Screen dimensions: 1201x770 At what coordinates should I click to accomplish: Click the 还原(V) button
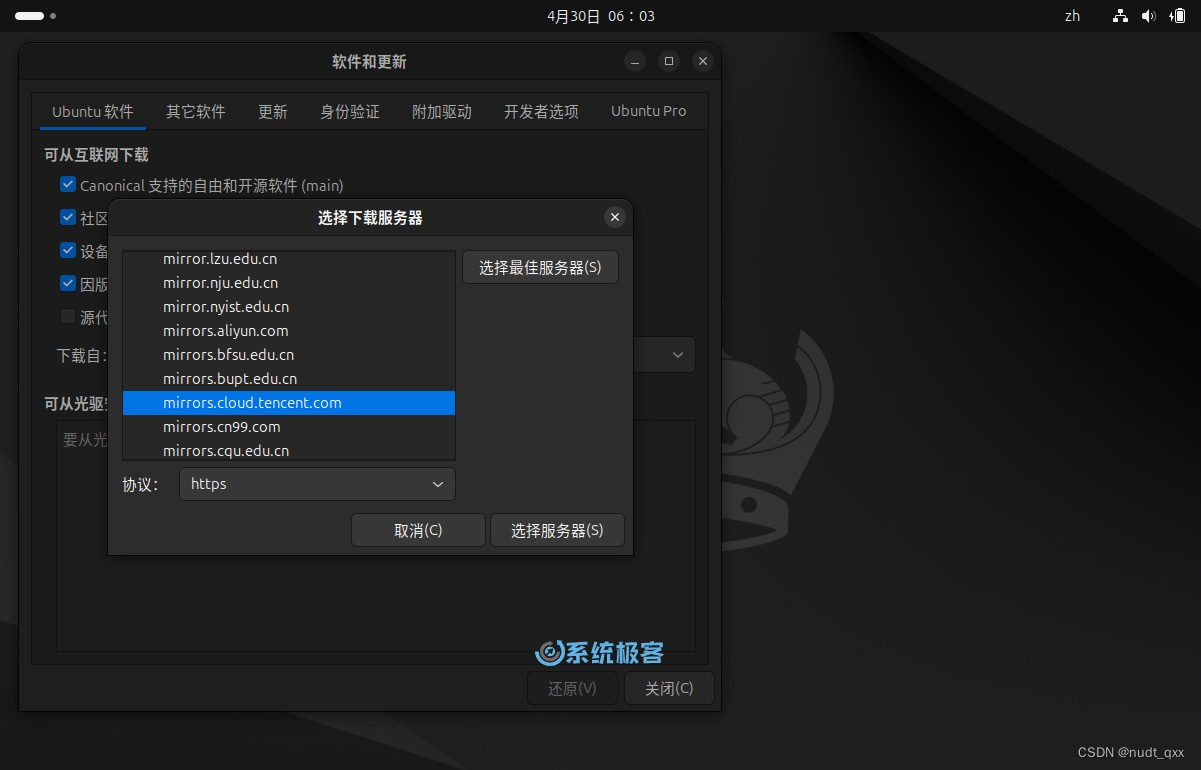(x=572, y=688)
